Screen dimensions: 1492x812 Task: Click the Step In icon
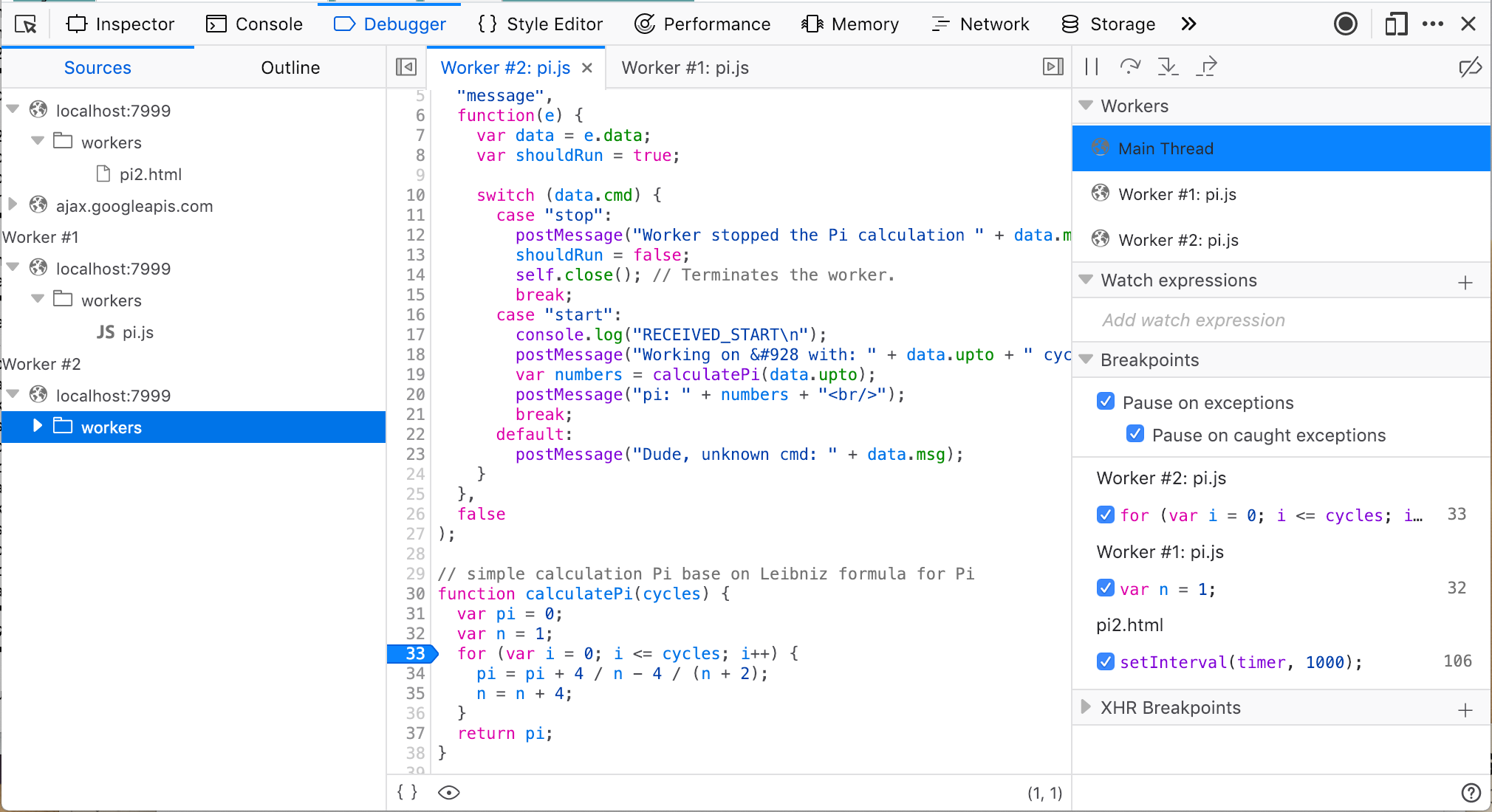pyautogui.click(x=1168, y=67)
